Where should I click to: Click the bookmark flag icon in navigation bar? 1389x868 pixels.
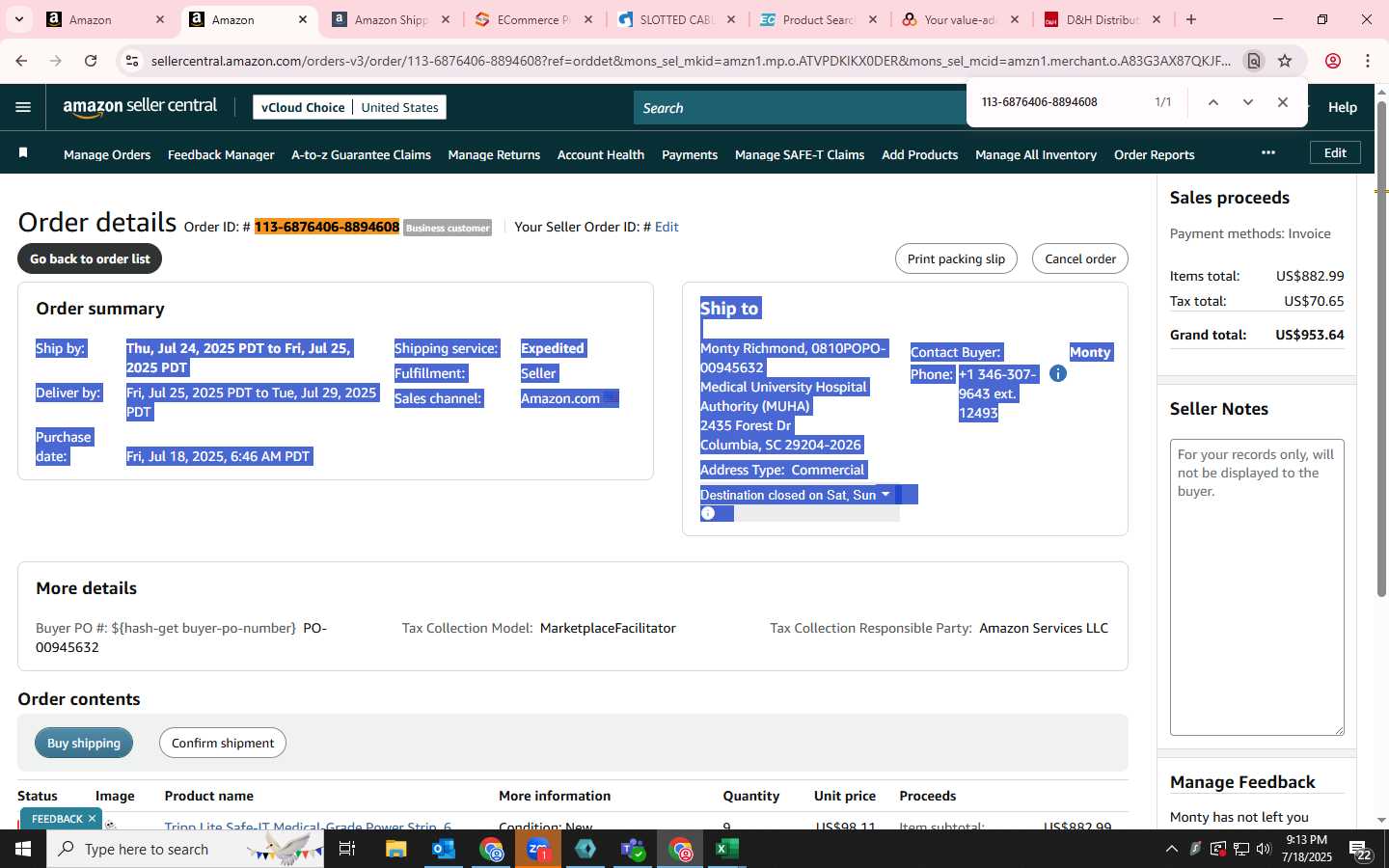click(23, 153)
